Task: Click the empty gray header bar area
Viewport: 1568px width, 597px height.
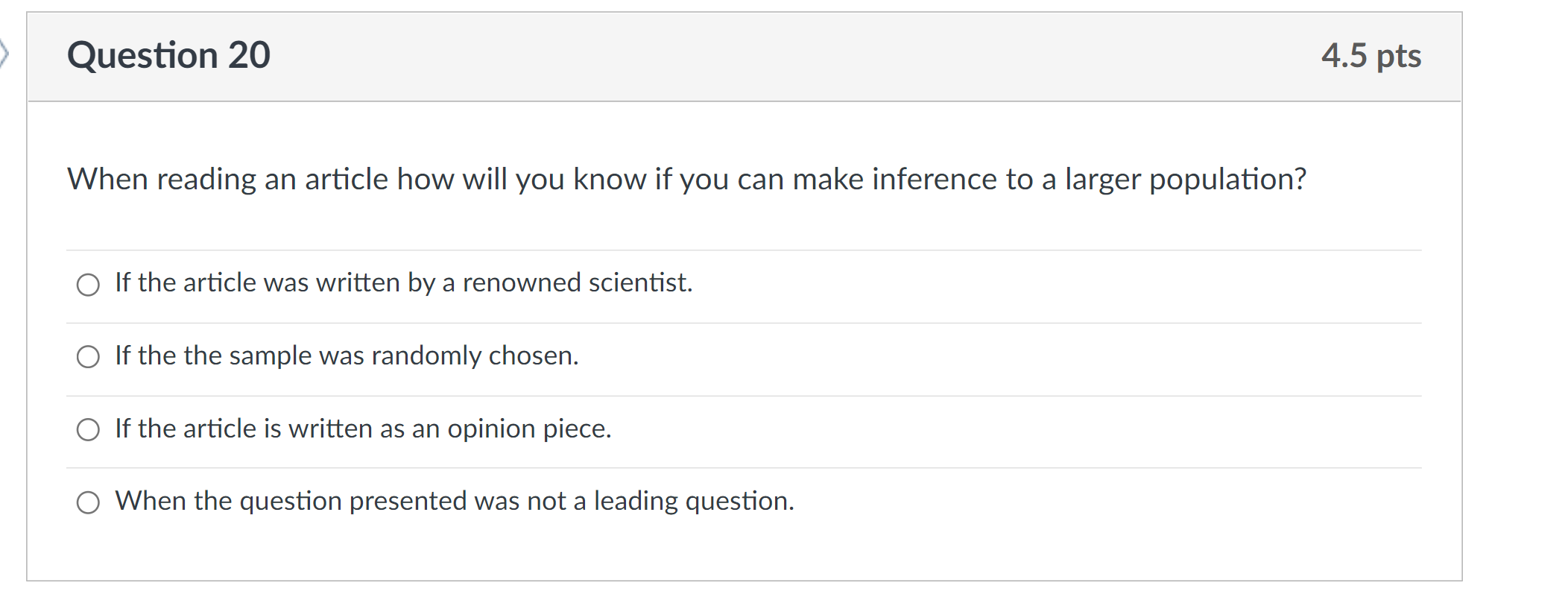Action: click(745, 56)
